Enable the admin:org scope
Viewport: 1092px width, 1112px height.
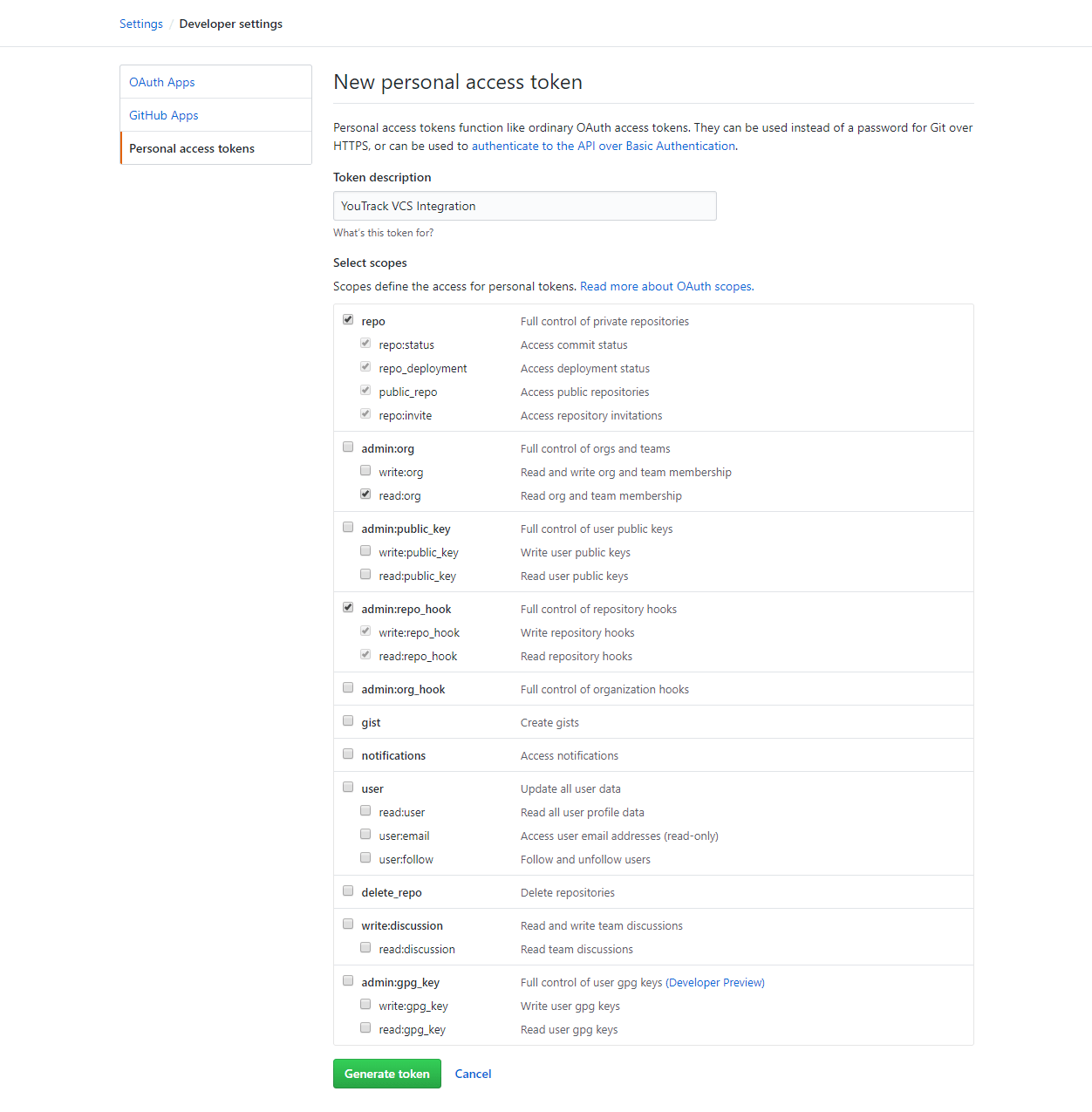tap(348, 446)
